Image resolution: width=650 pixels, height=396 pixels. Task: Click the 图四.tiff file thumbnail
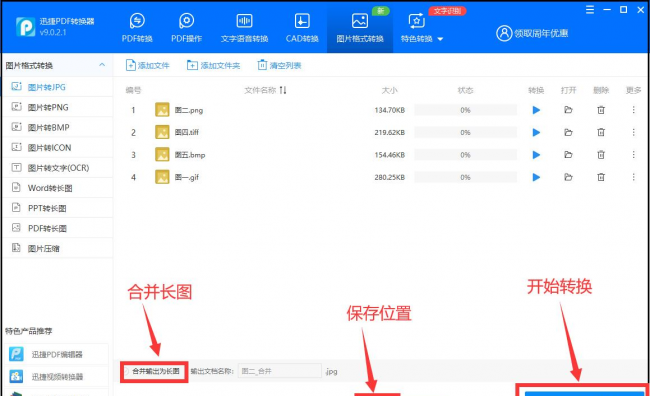(x=162, y=132)
